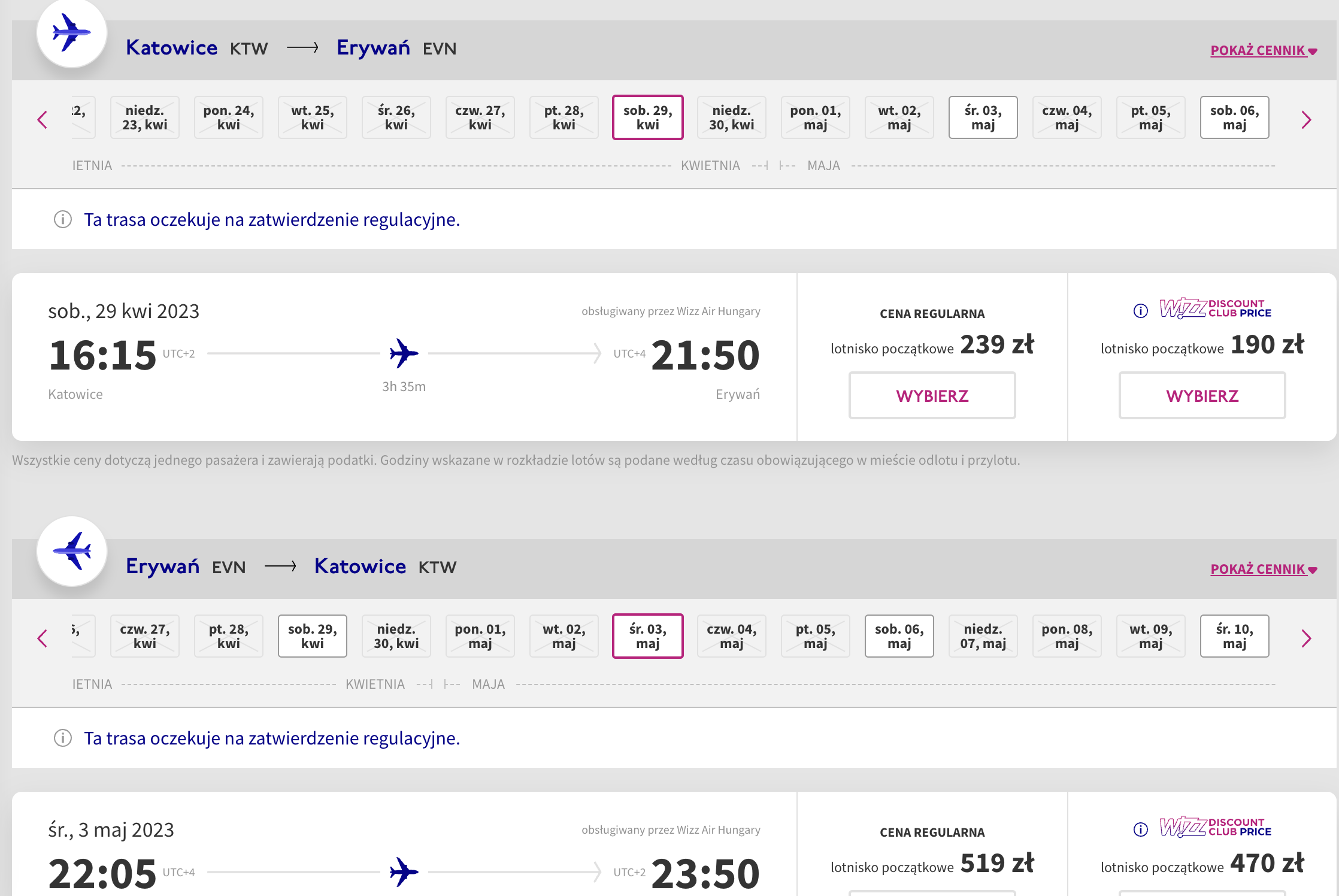The height and width of the screenshot is (896, 1339).
Task: Select outbound date śr. 03, maj
Action: click(983, 117)
